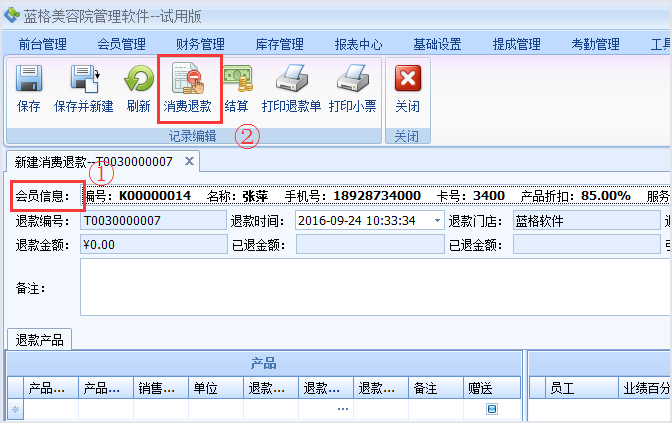
Task: Click the ellipsis button in the refund row
Action: [342, 409]
